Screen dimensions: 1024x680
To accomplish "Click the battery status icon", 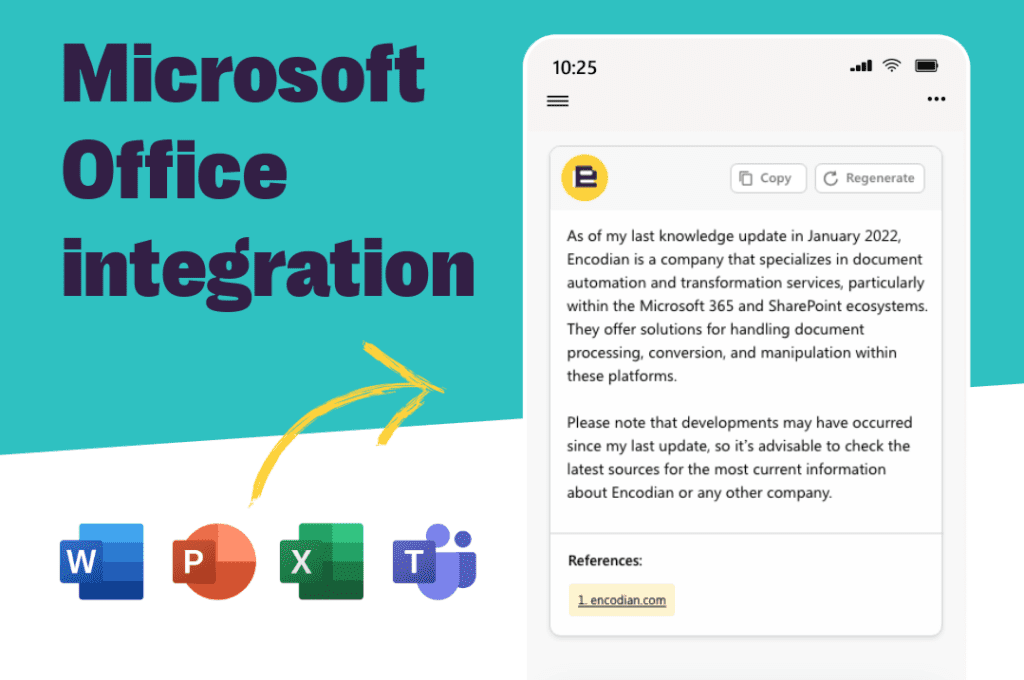I will coord(927,65).
